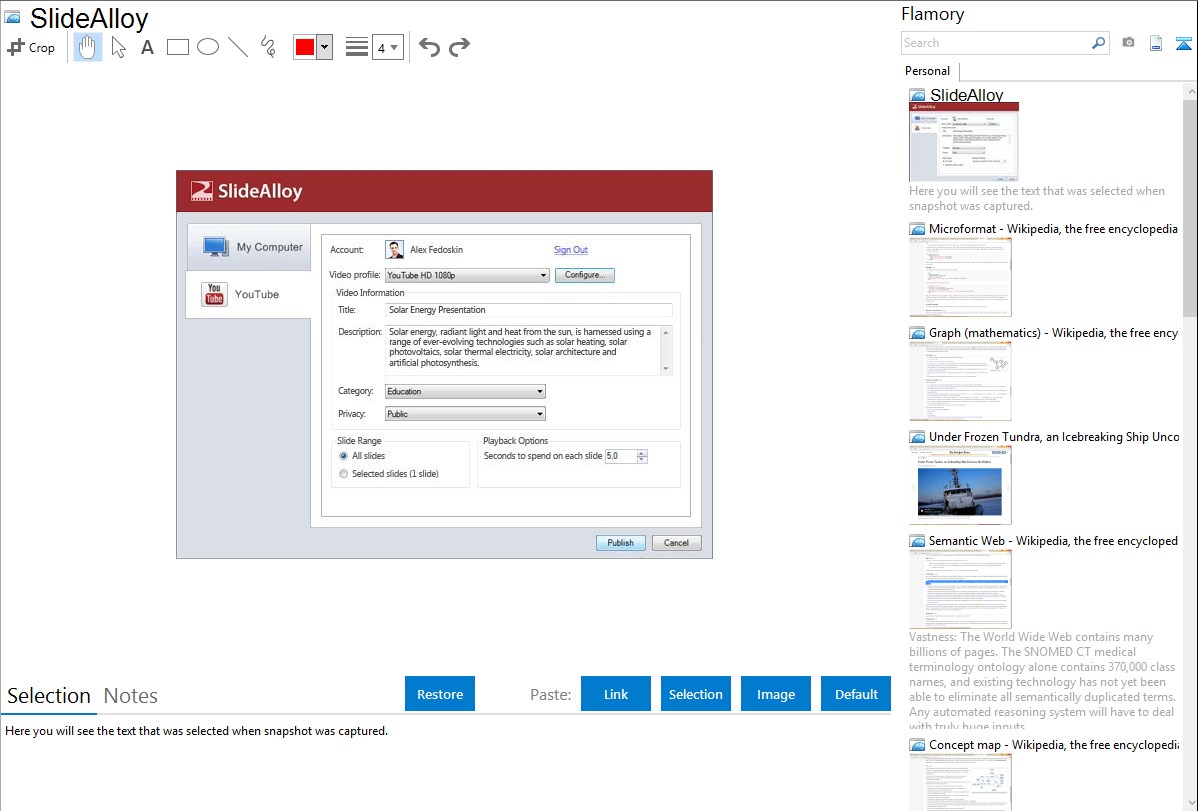Viewport: 1198px width, 811px height.
Task: Click Concept map - Wikipedia snapshot title
Action: coord(1054,744)
